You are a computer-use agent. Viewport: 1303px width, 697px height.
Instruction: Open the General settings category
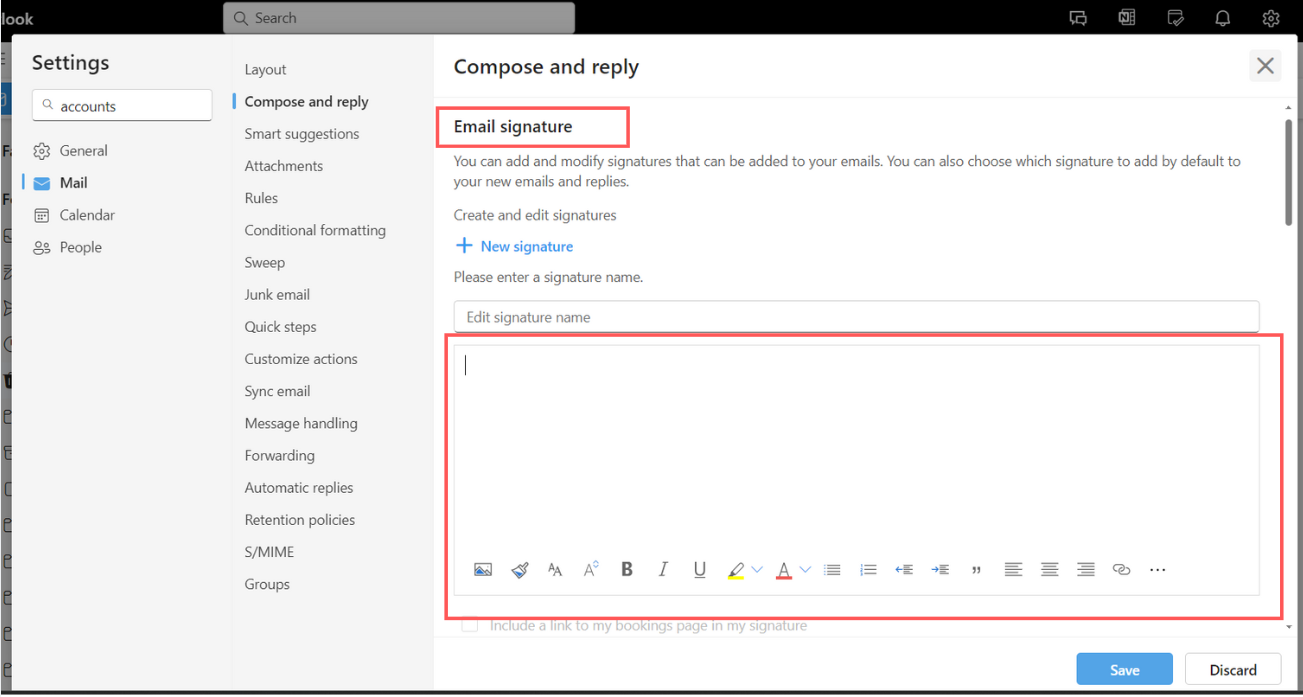click(70, 151)
